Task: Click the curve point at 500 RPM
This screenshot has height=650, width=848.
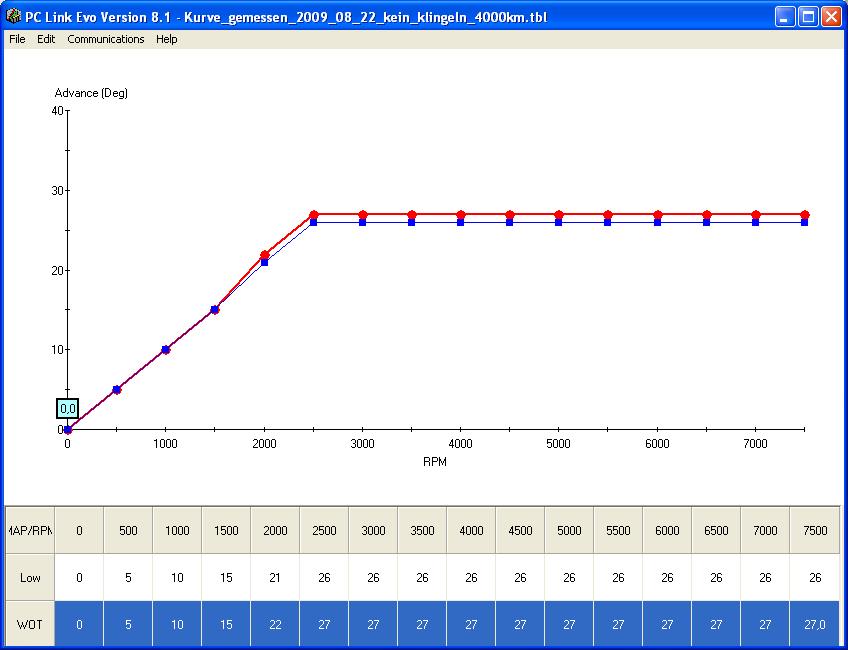Action: (x=117, y=389)
